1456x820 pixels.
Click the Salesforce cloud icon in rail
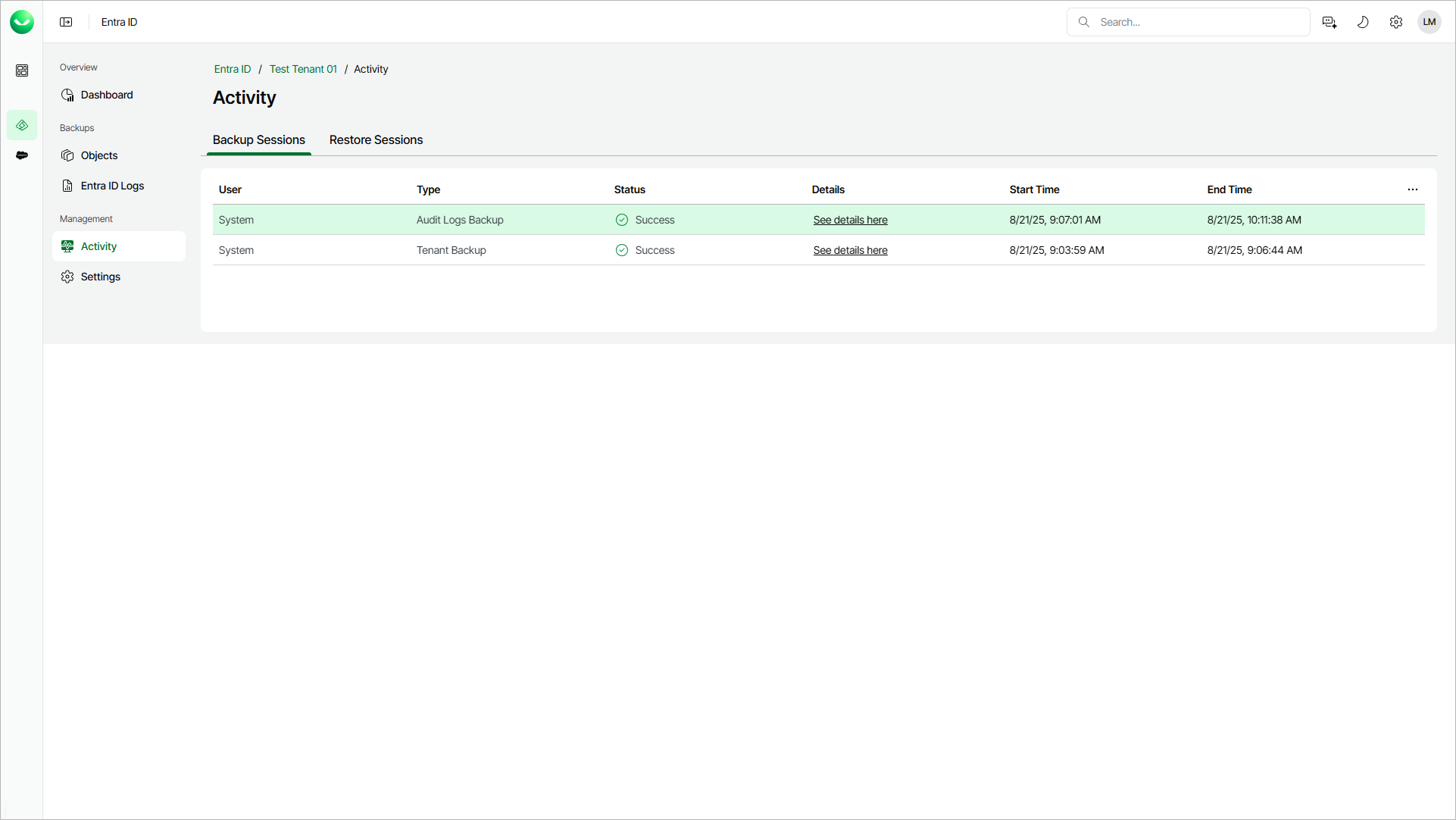click(x=22, y=155)
